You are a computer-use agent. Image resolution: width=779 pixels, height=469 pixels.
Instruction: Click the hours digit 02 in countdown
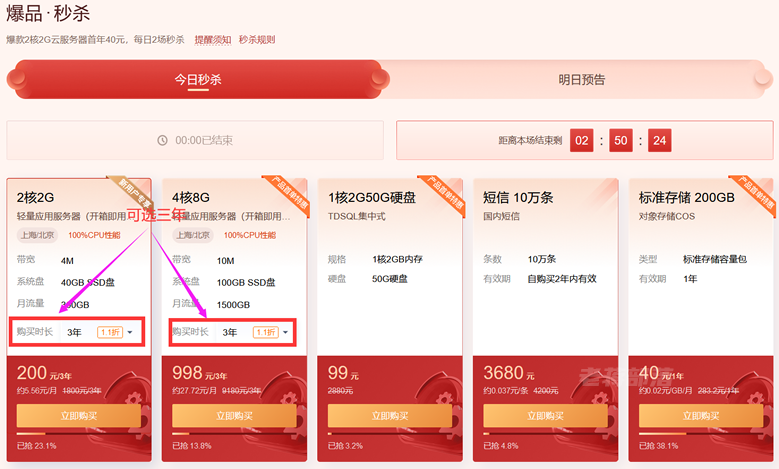click(x=582, y=141)
